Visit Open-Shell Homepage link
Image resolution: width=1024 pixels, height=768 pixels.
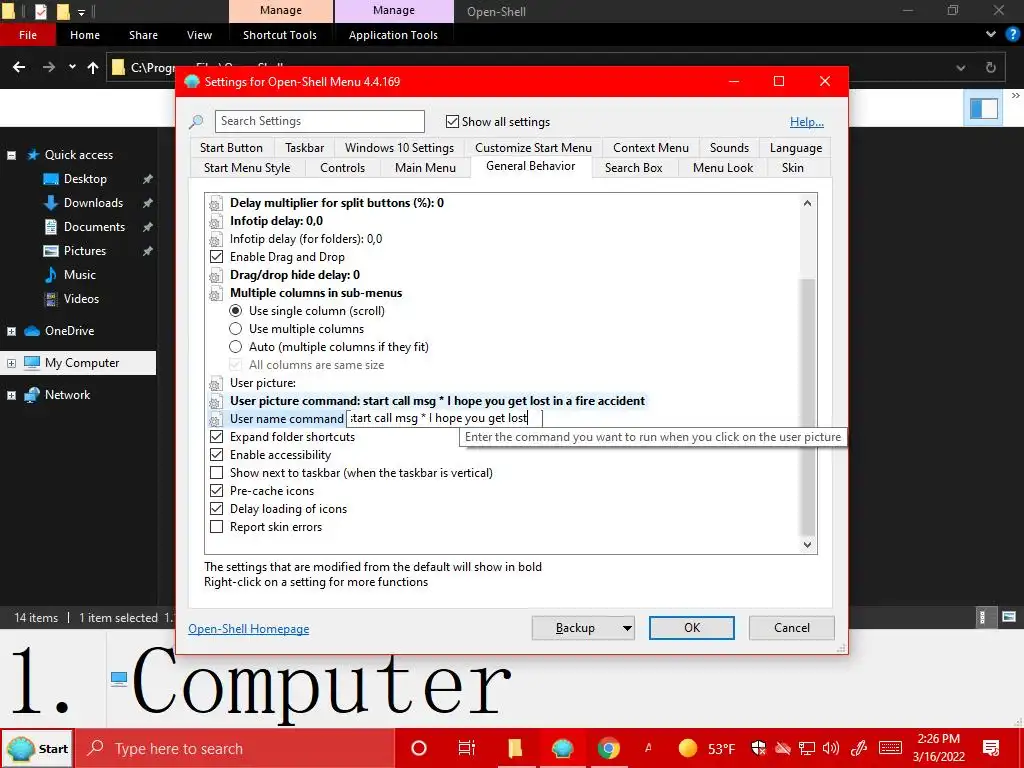pyautogui.click(x=249, y=629)
